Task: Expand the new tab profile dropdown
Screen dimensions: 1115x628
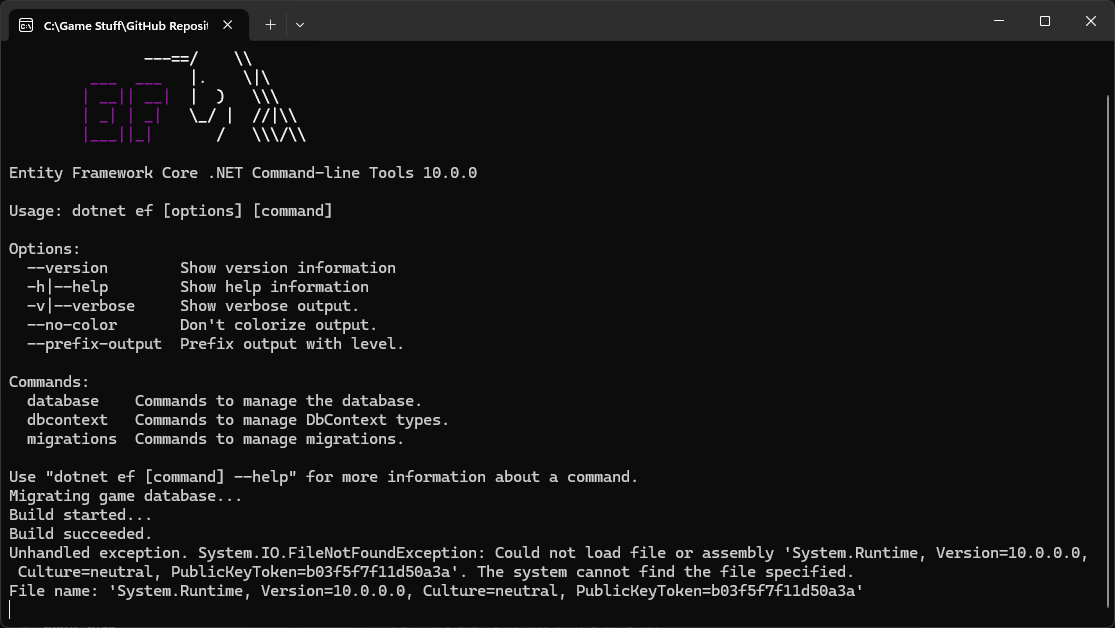Action: coord(299,24)
